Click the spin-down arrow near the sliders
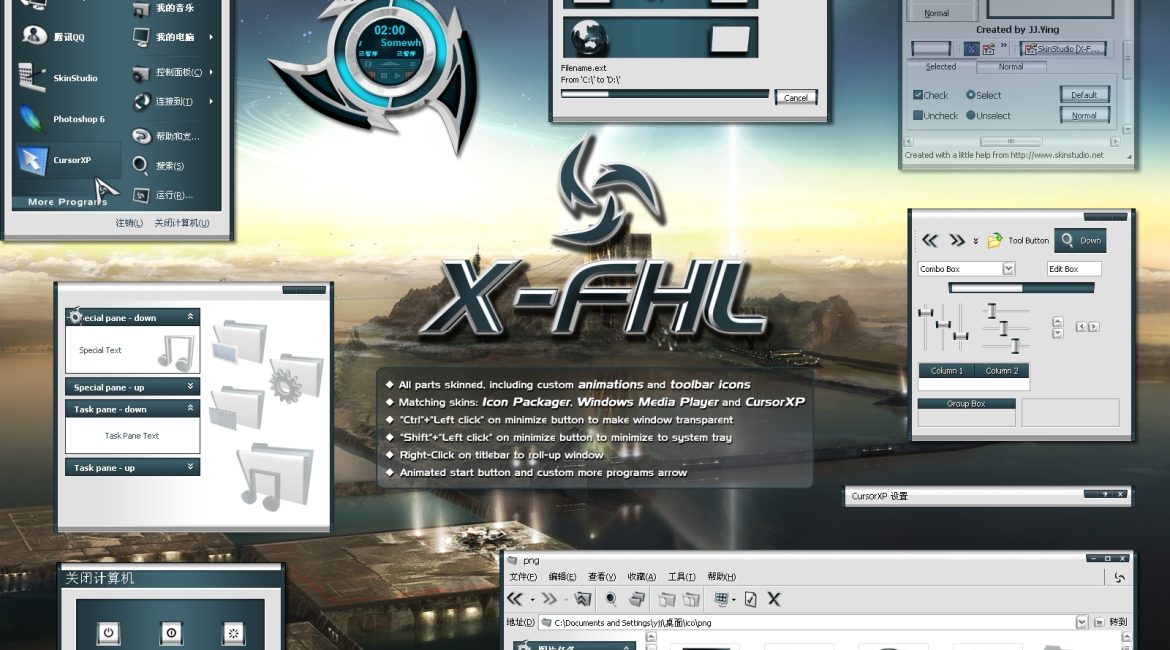1170x650 pixels. click(x=1057, y=333)
